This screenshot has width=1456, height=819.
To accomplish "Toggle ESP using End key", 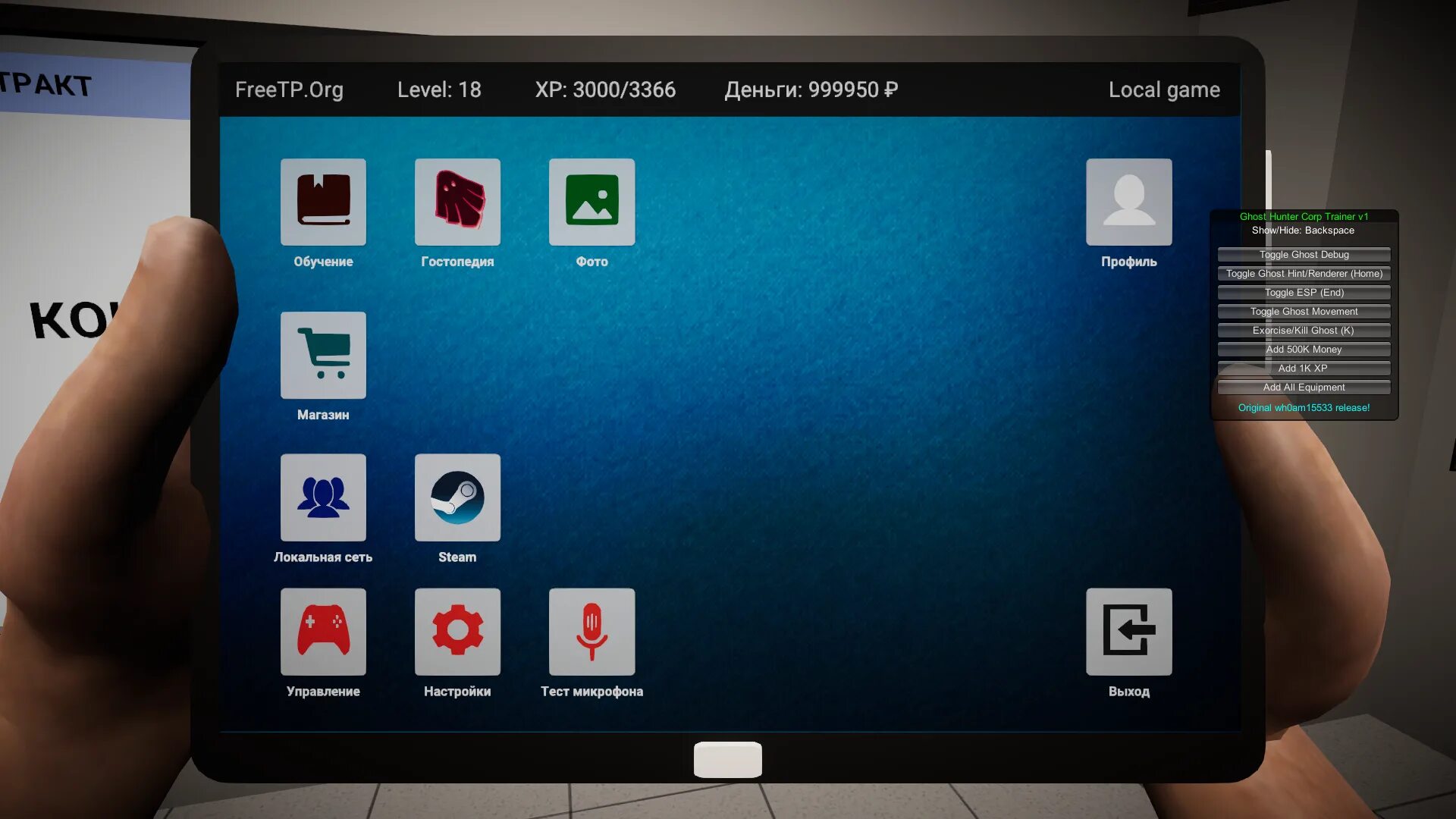I will coord(1303,291).
